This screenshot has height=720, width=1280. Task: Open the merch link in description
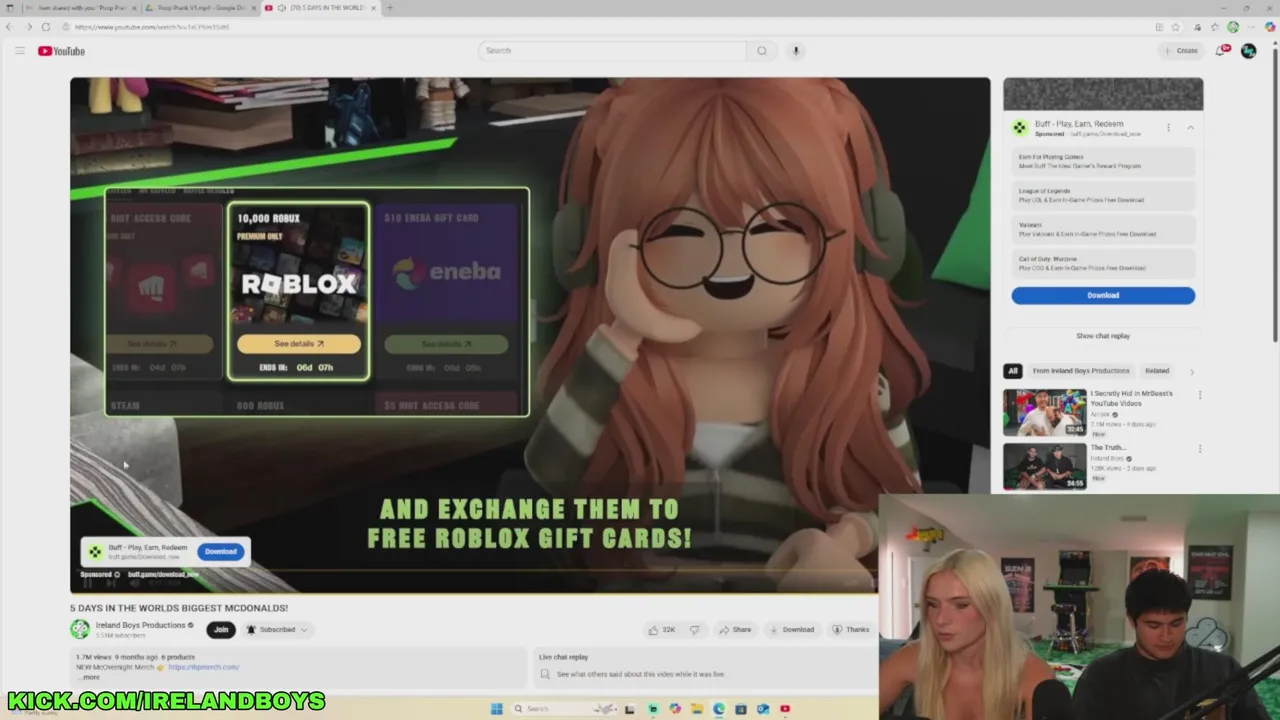(204, 667)
